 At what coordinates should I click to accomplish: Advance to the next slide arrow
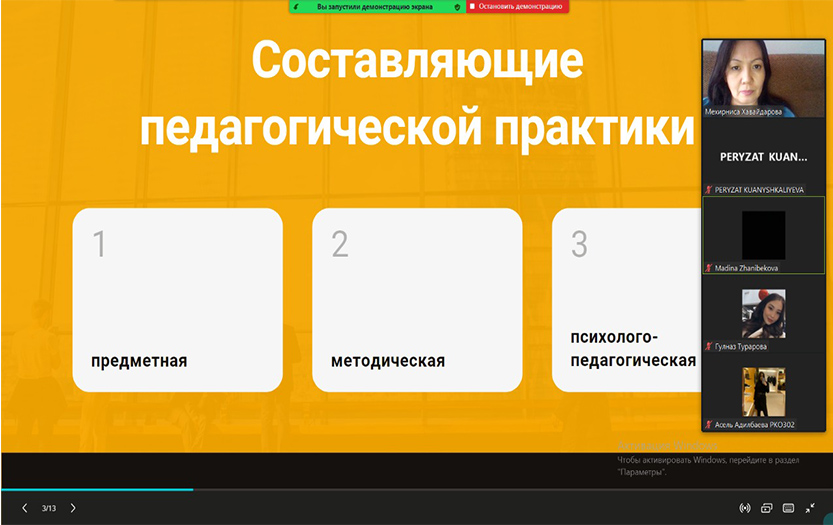pyautogui.click(x=73, y=508)
